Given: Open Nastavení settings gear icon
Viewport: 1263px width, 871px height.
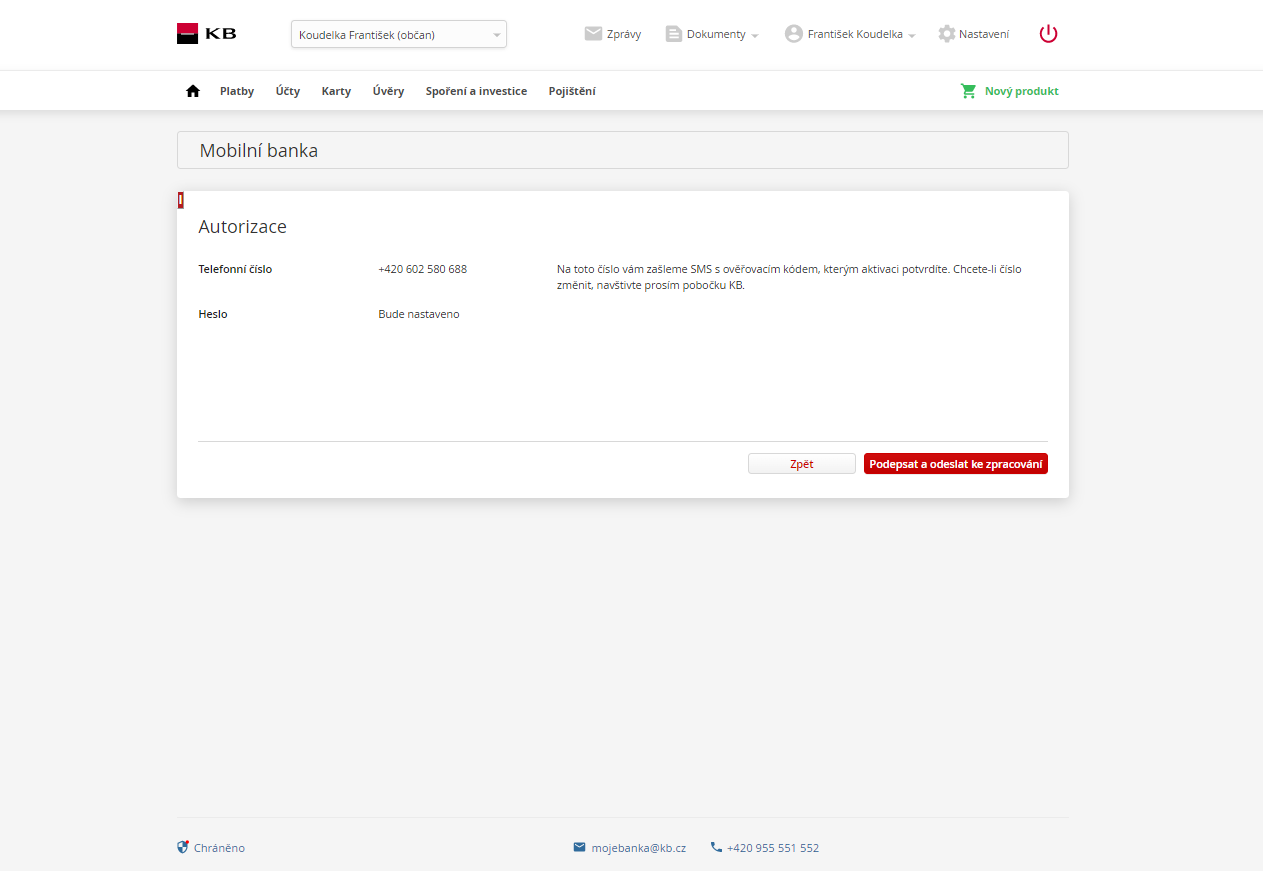Looking at the screenshot, I should pos(946,34).
